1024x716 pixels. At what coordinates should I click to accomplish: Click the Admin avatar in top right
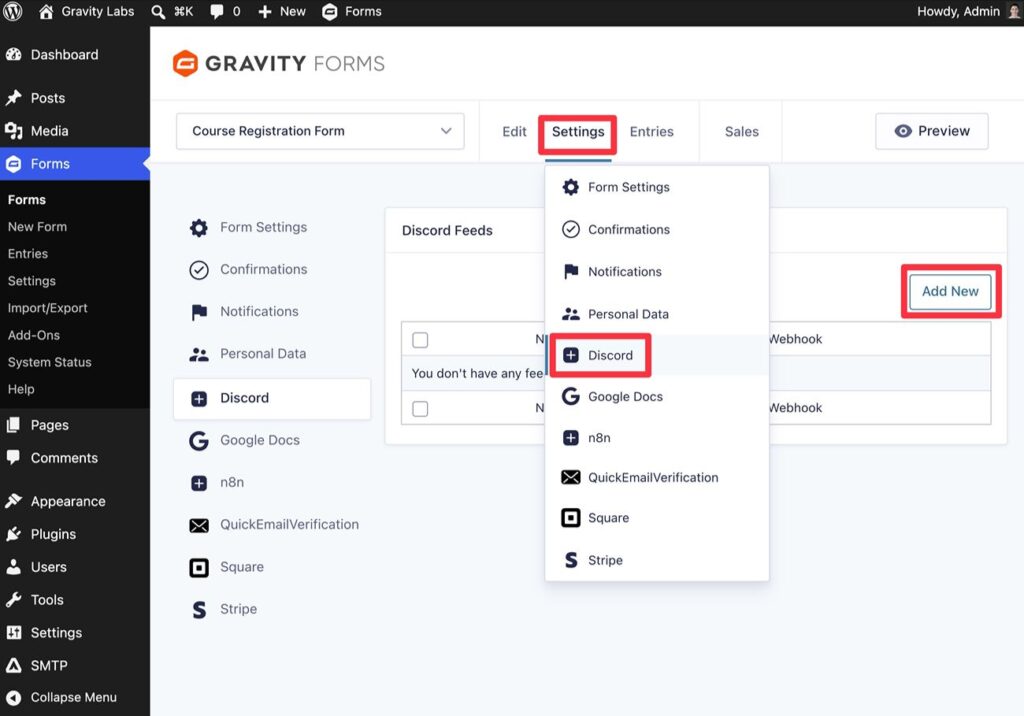1014,12
